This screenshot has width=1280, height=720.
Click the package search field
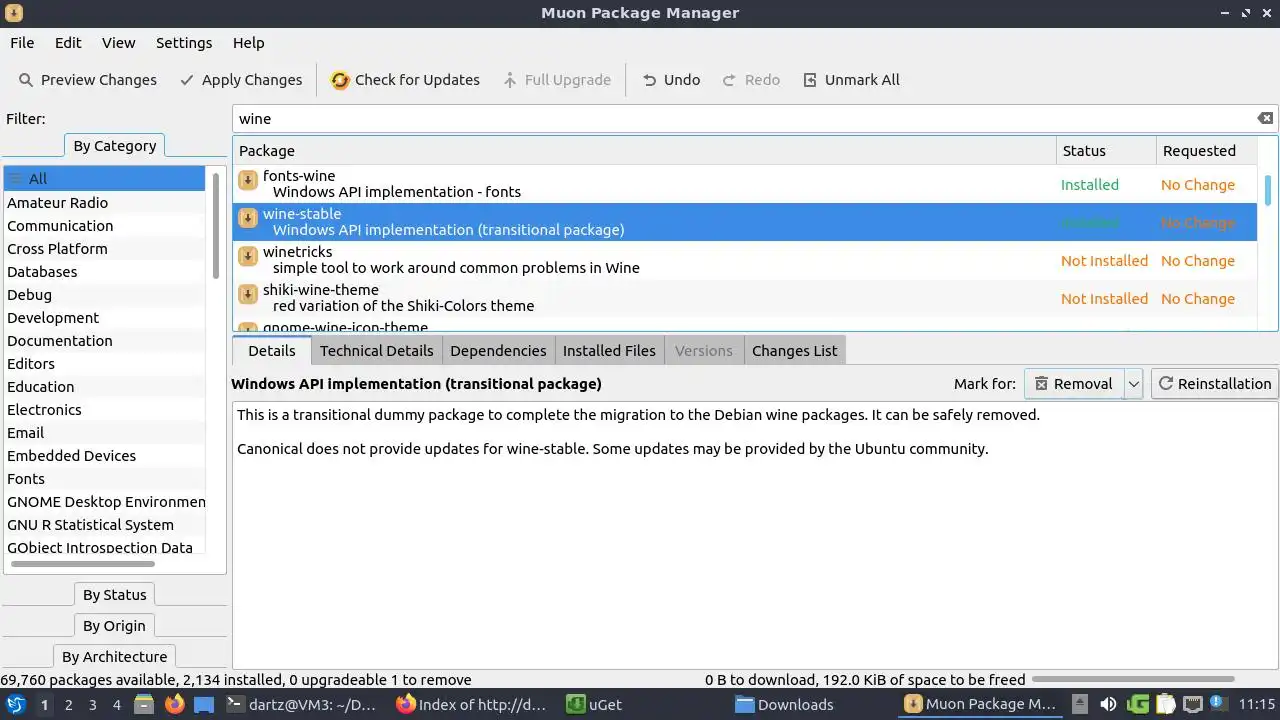pos(745,118)
